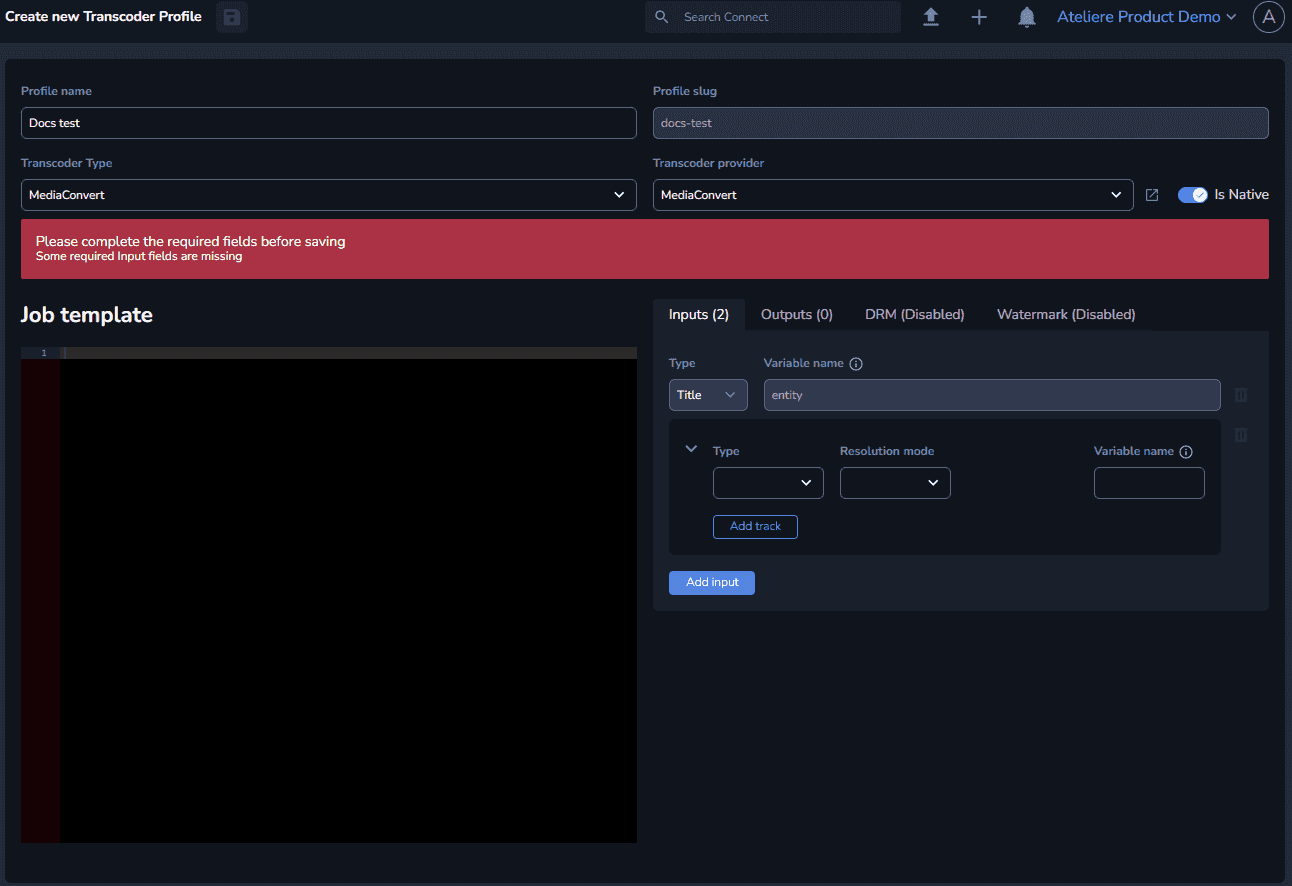Switch to the Outputs (0) tab
Image resolution: width=1292 pixels, height=886 pixels.
coord(797,314)
